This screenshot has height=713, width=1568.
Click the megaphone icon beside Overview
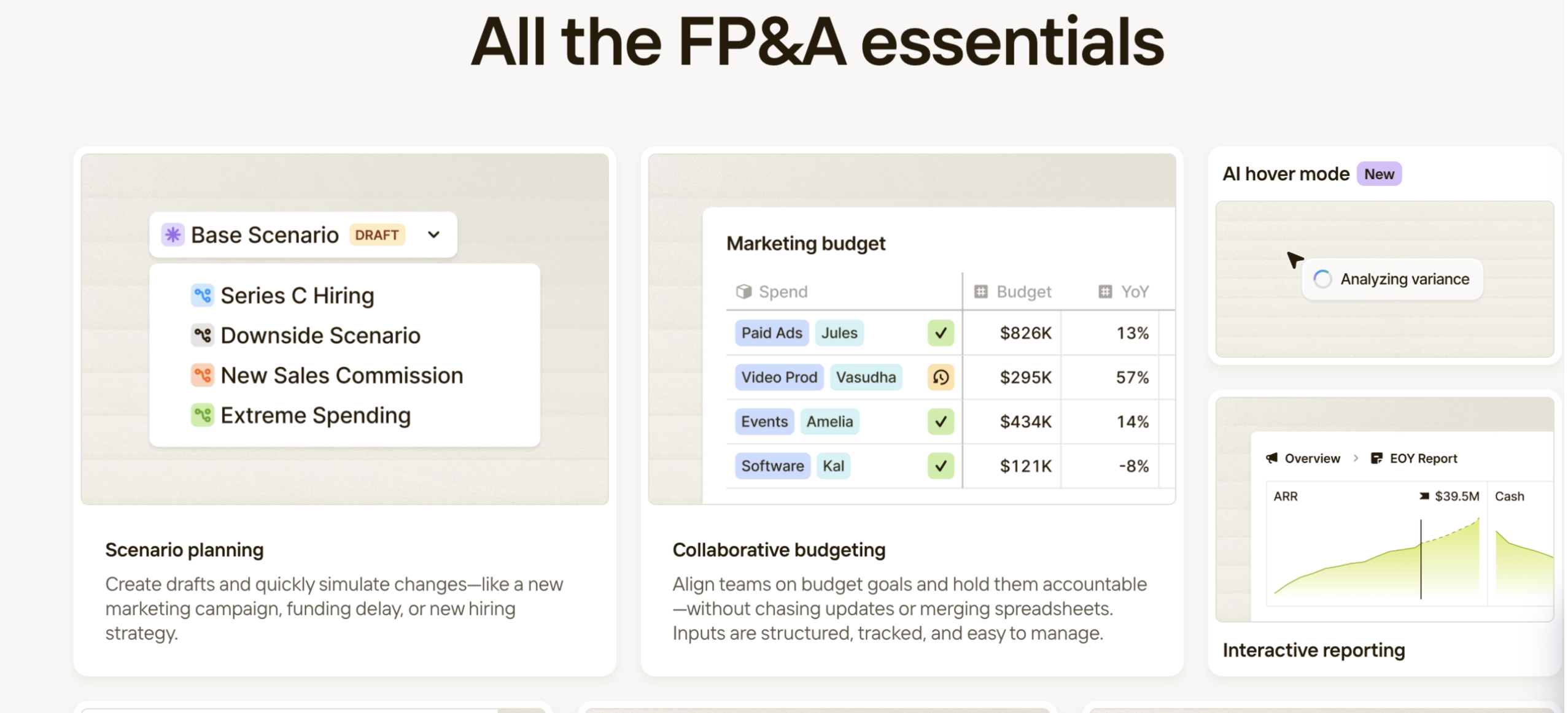1271,458
